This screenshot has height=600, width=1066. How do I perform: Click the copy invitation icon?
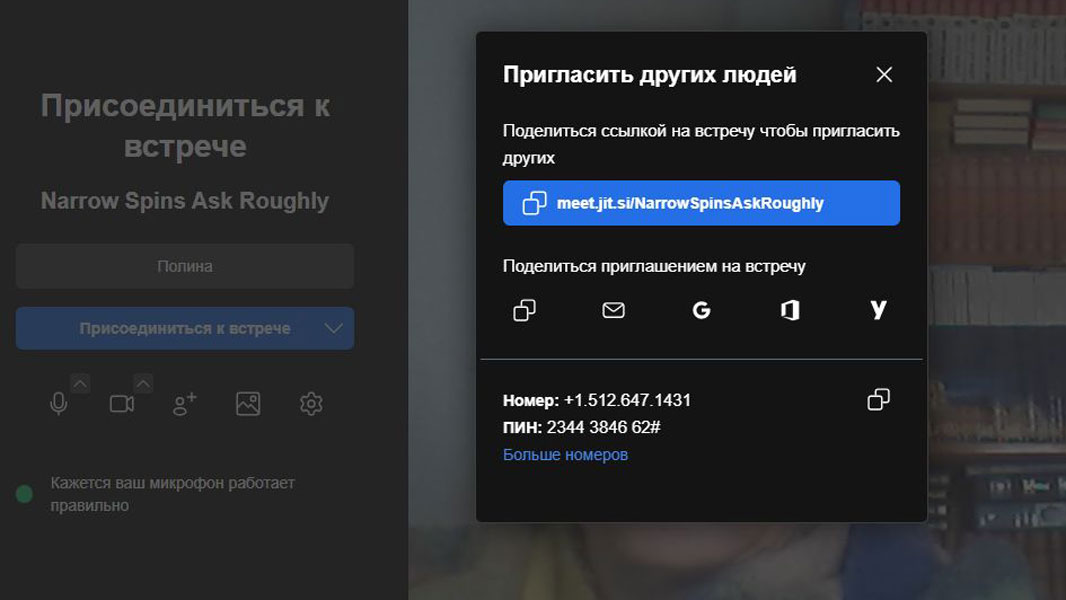pos(525,311)
